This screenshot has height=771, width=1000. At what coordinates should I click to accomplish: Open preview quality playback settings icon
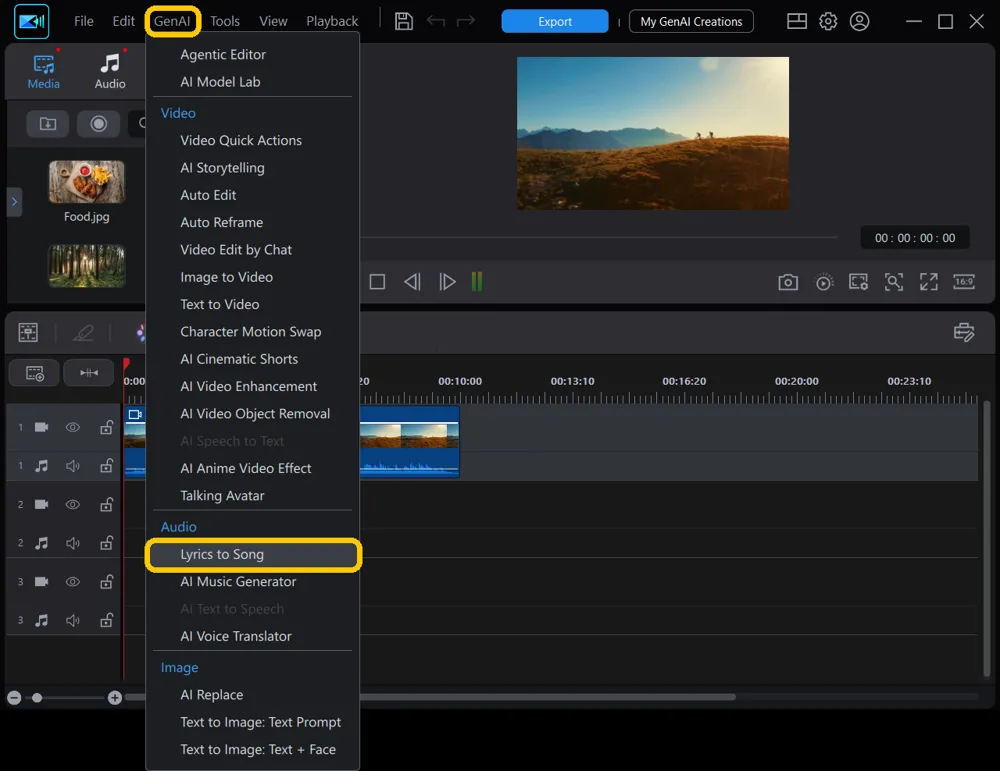pyautogui.click(x=824, y=282)
